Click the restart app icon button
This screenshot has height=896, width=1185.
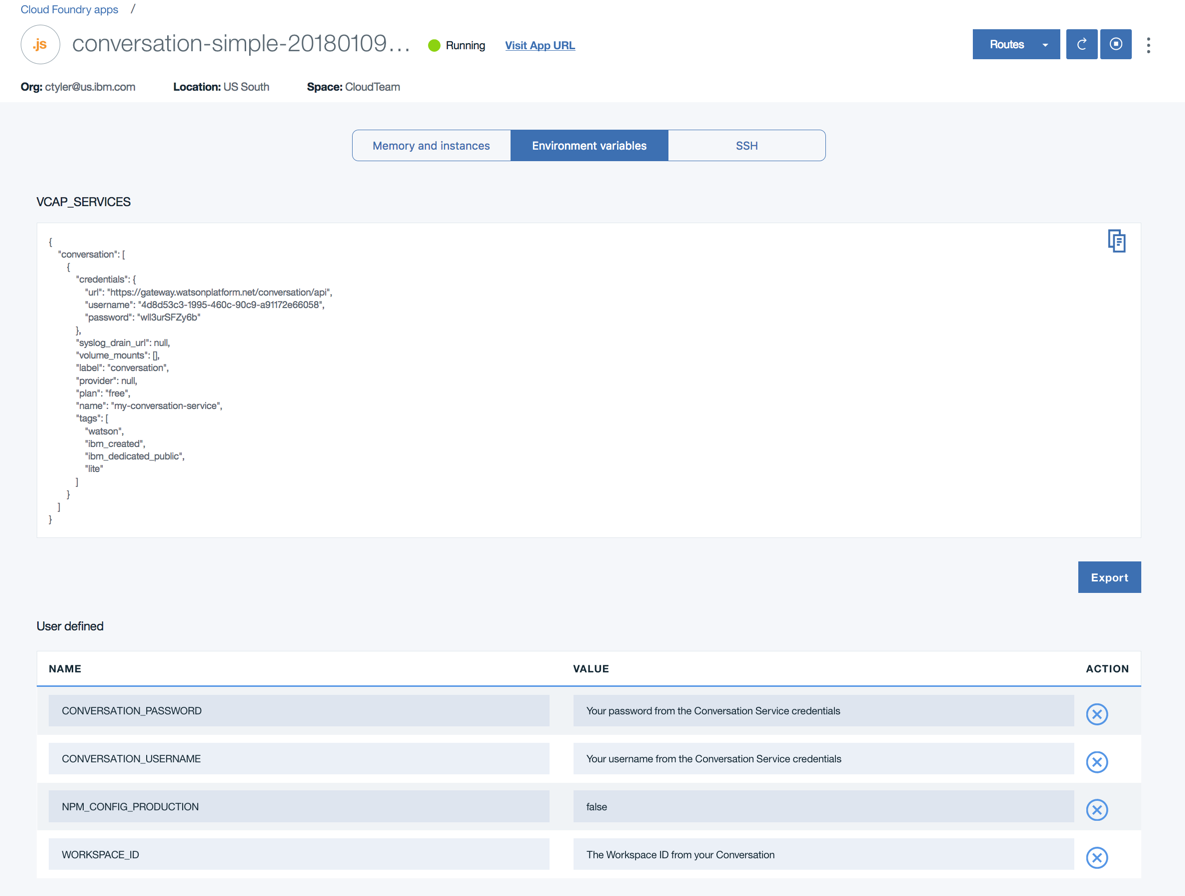(1081, 45)
